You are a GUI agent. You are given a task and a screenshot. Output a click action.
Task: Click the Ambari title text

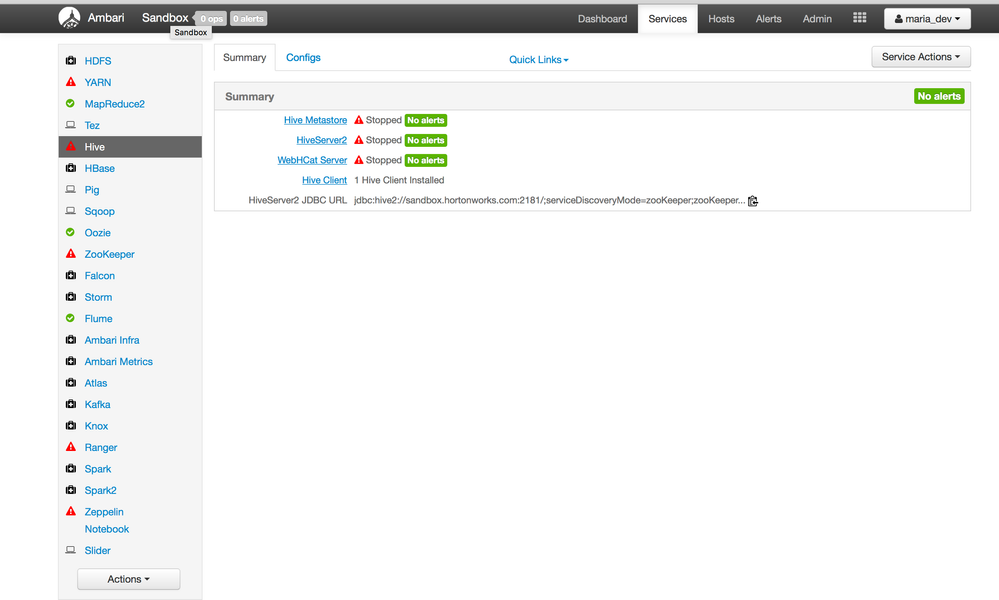pyautogui.click(x=106, y=18)
